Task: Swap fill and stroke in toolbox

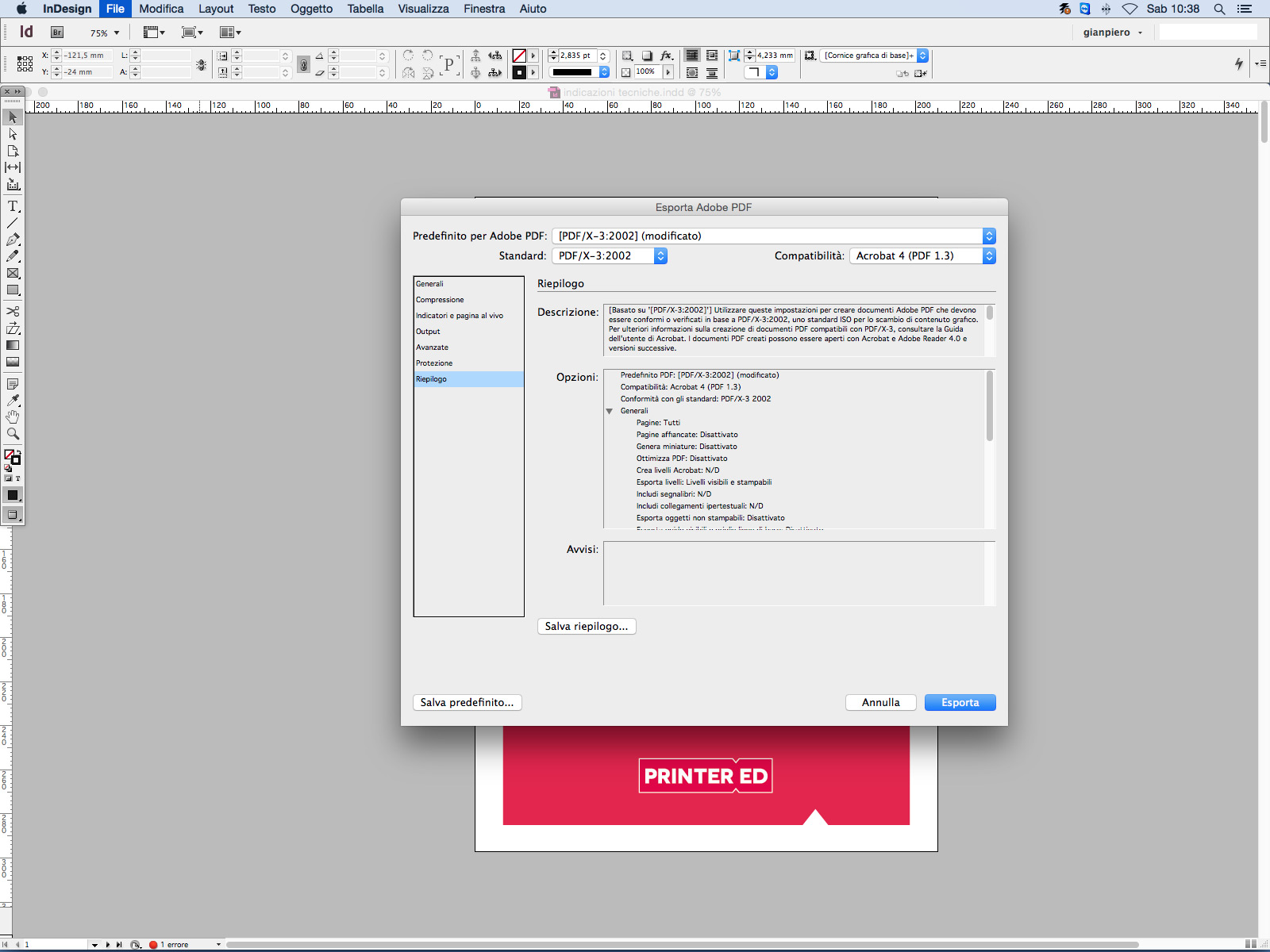Action: (17, 452)
